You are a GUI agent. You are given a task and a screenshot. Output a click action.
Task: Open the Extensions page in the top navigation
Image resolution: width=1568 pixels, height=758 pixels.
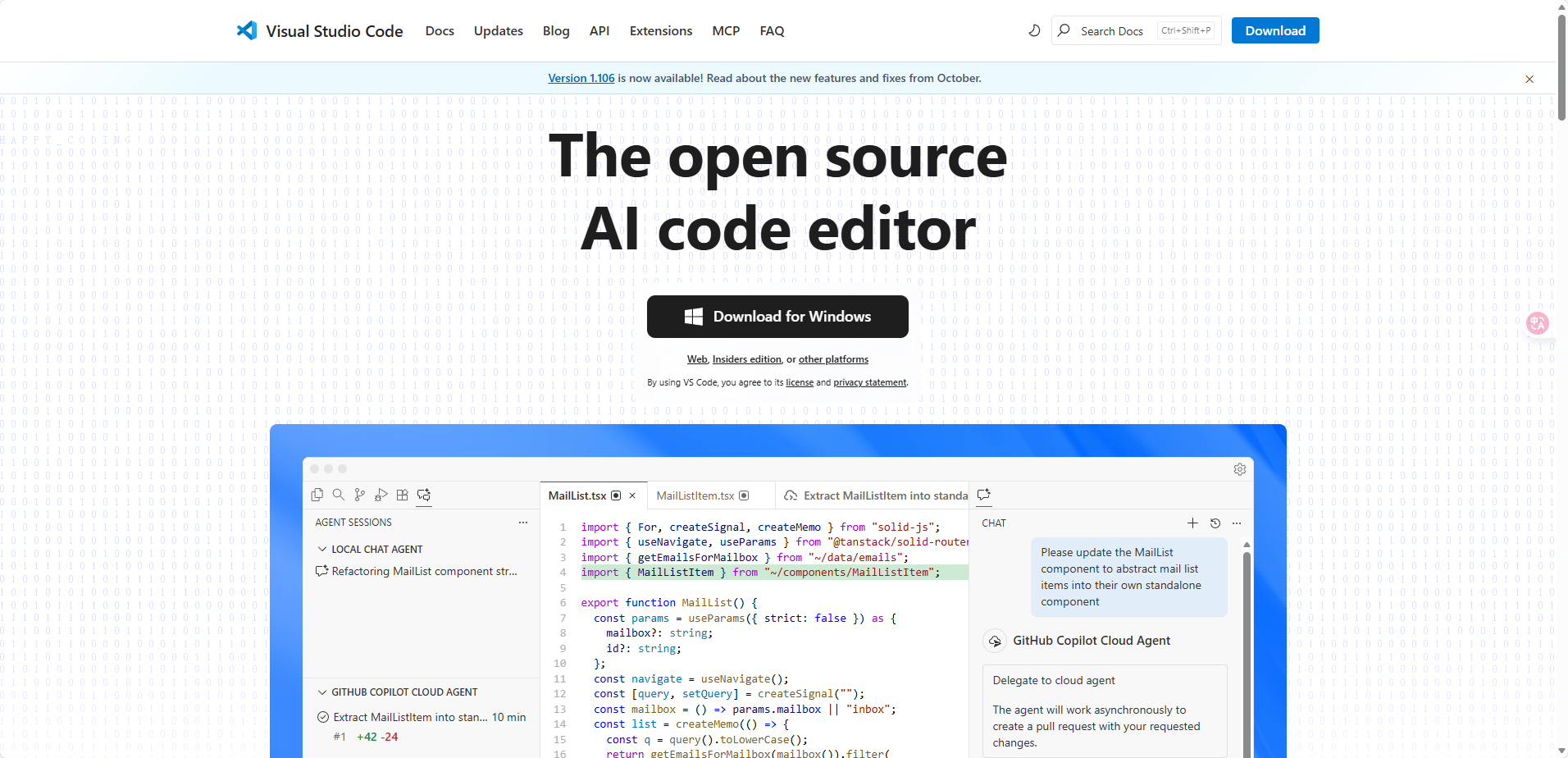pyautogui.click(x=660, y=31)
